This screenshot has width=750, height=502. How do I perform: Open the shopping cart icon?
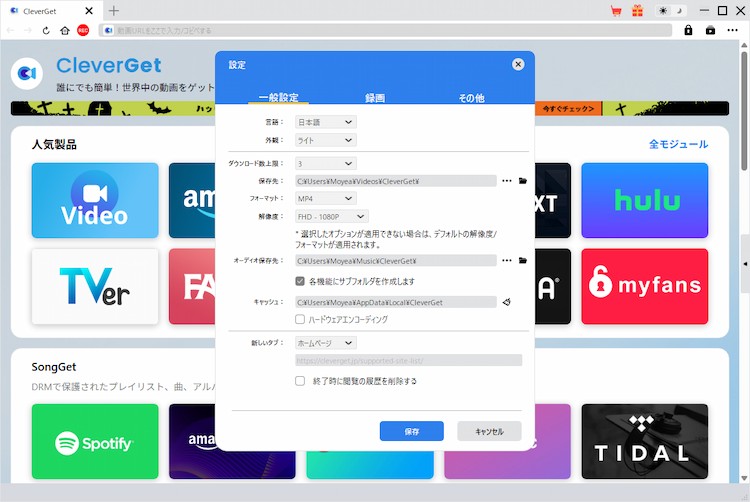pos(616,11)
